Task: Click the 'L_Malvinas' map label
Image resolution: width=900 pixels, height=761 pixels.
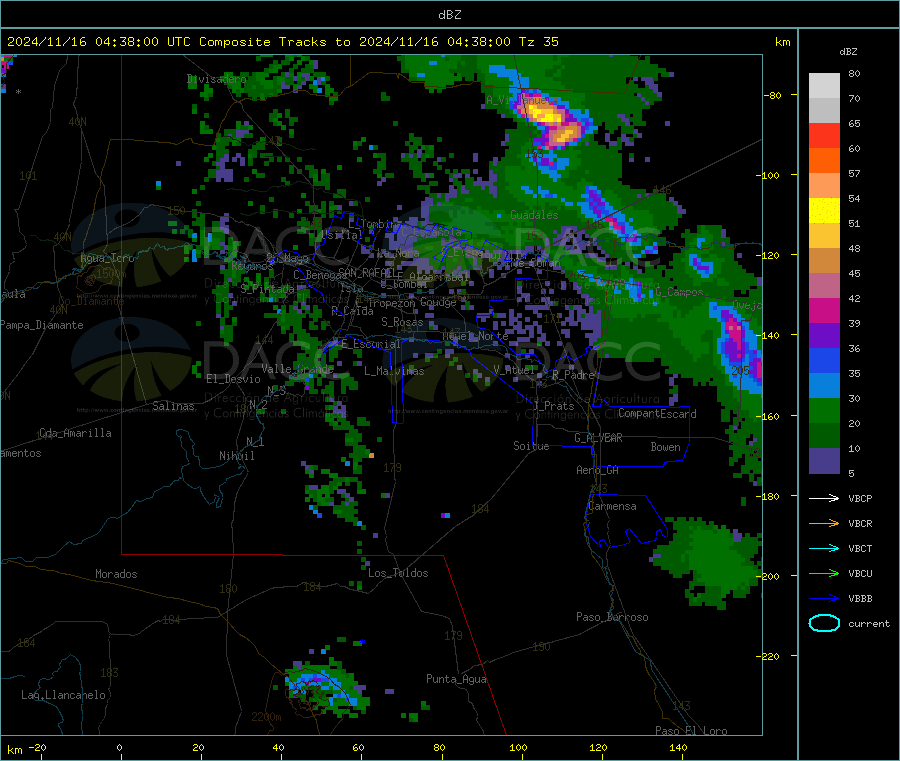Action: 394,371
